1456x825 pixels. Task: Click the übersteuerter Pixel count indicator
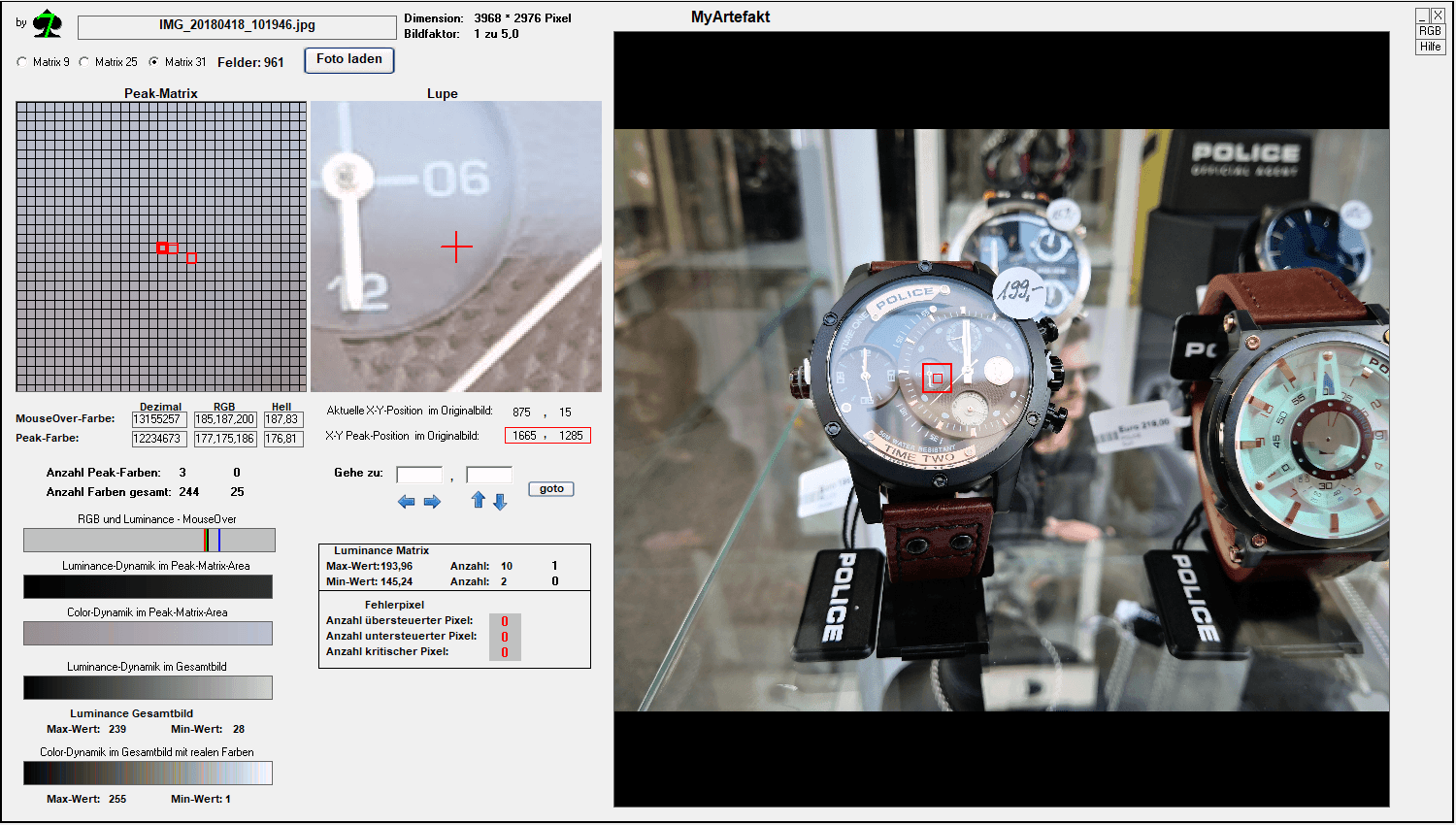click(505, 621)
